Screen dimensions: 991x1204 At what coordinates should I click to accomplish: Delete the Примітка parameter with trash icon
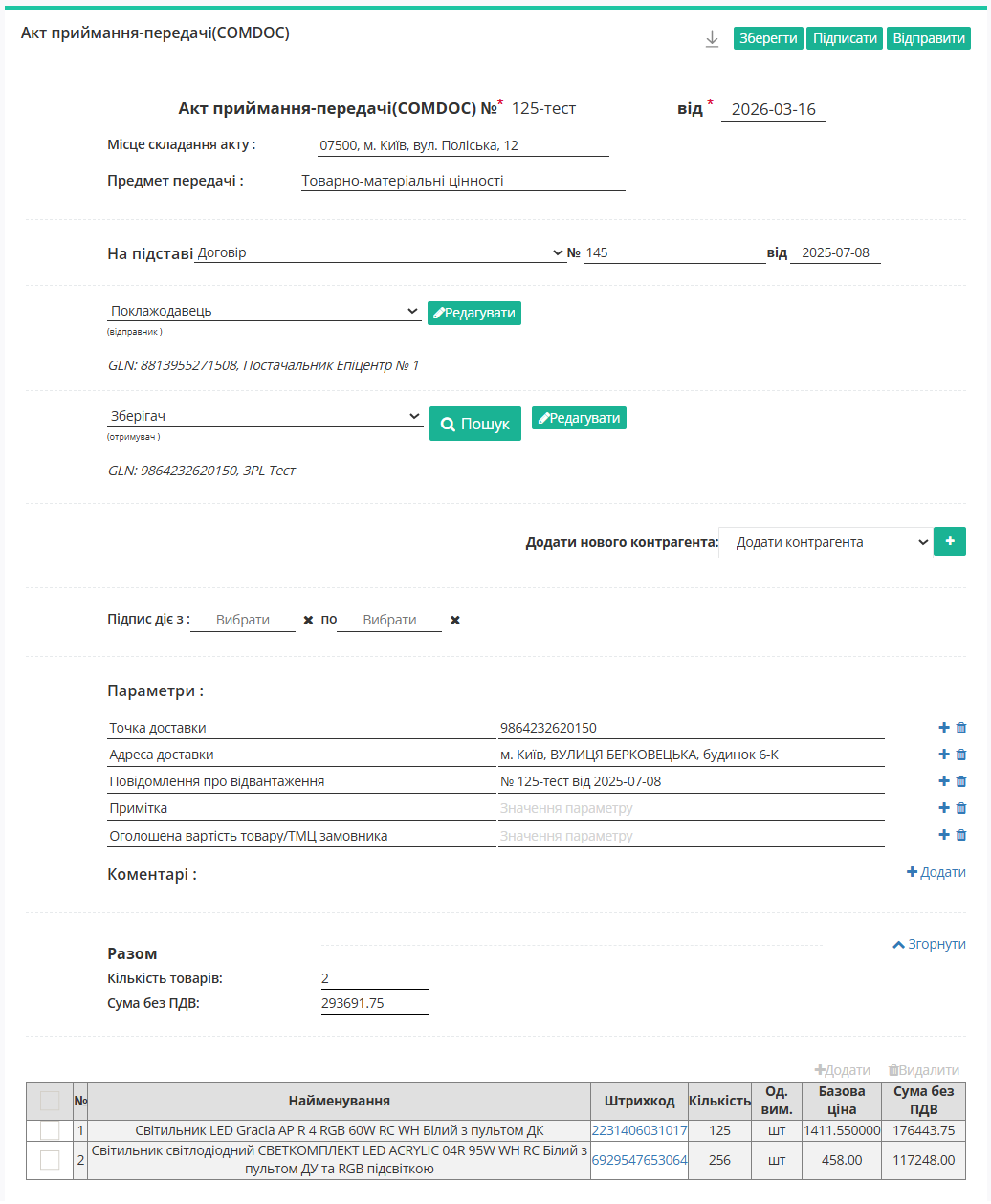(x=961, y=808)
